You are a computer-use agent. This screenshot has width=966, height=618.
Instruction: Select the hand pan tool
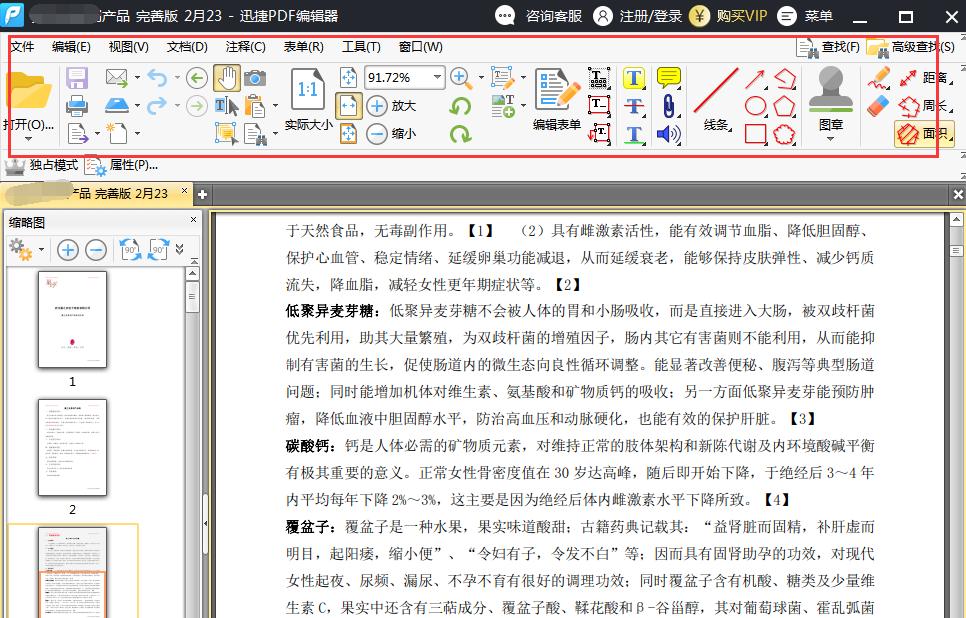pyautogui.click(x=227, y=77)
